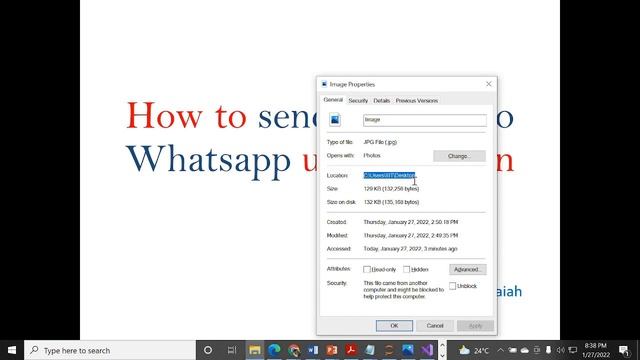Viewport: 640px width, 360px height.
Task: Click the Modified date value
Action: click(x=411, y=236)
